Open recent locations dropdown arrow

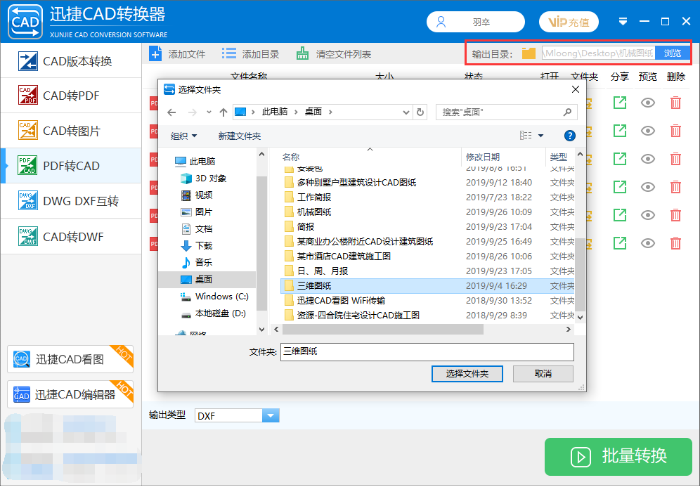coord(209,112)
